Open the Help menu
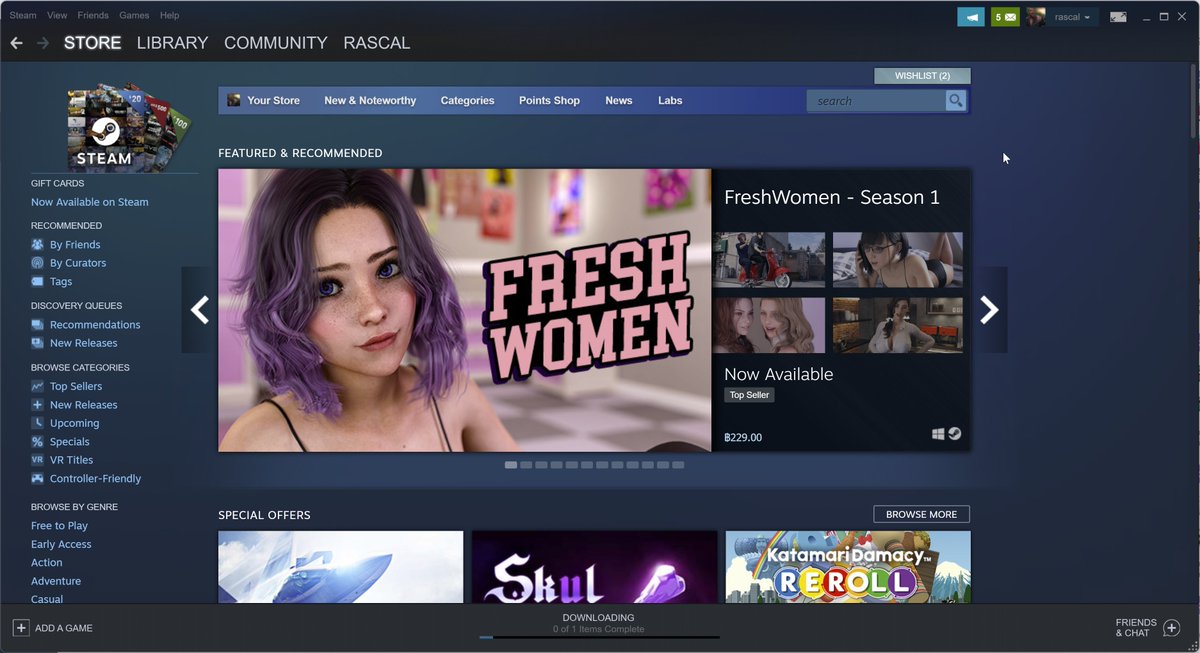 tap(170, 16)
